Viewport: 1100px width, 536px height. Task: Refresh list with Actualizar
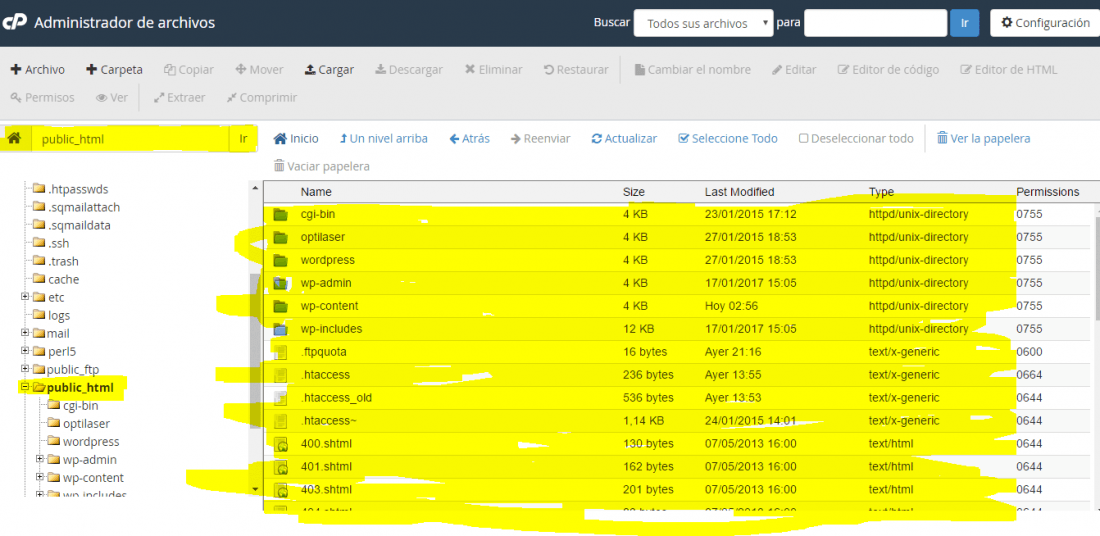click(624, 138)
